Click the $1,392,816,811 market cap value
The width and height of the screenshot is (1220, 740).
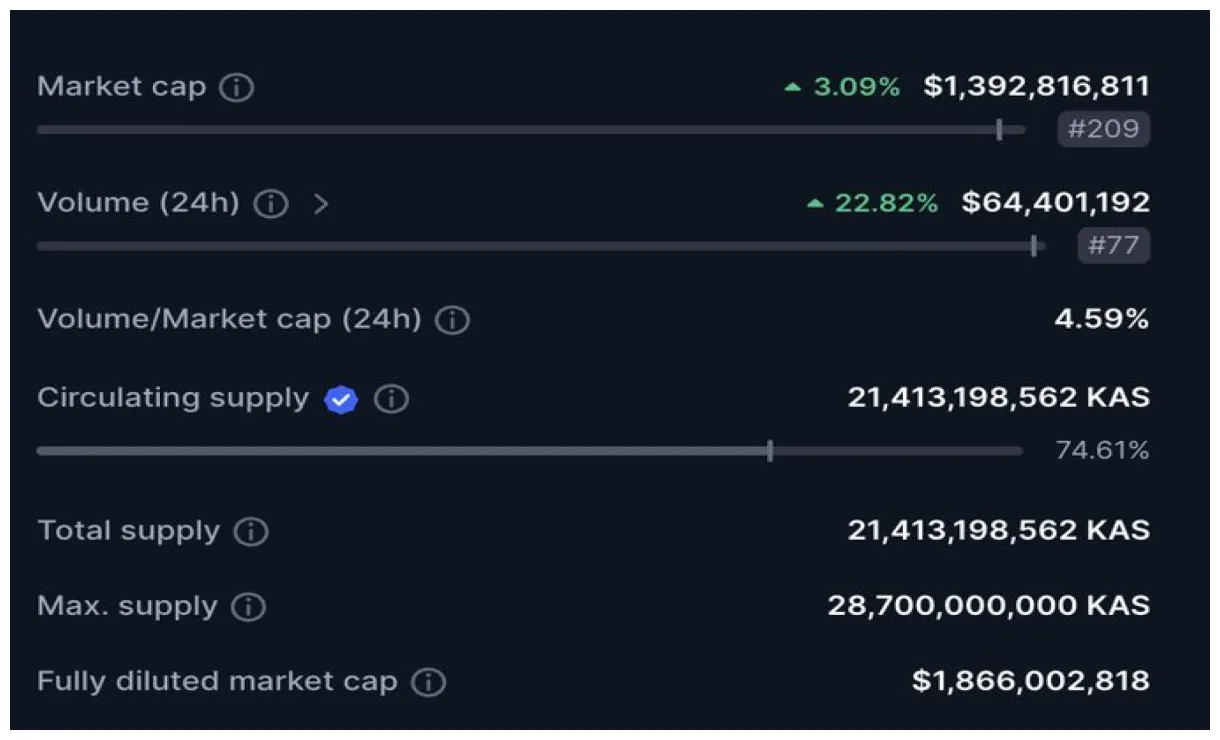1036,87
